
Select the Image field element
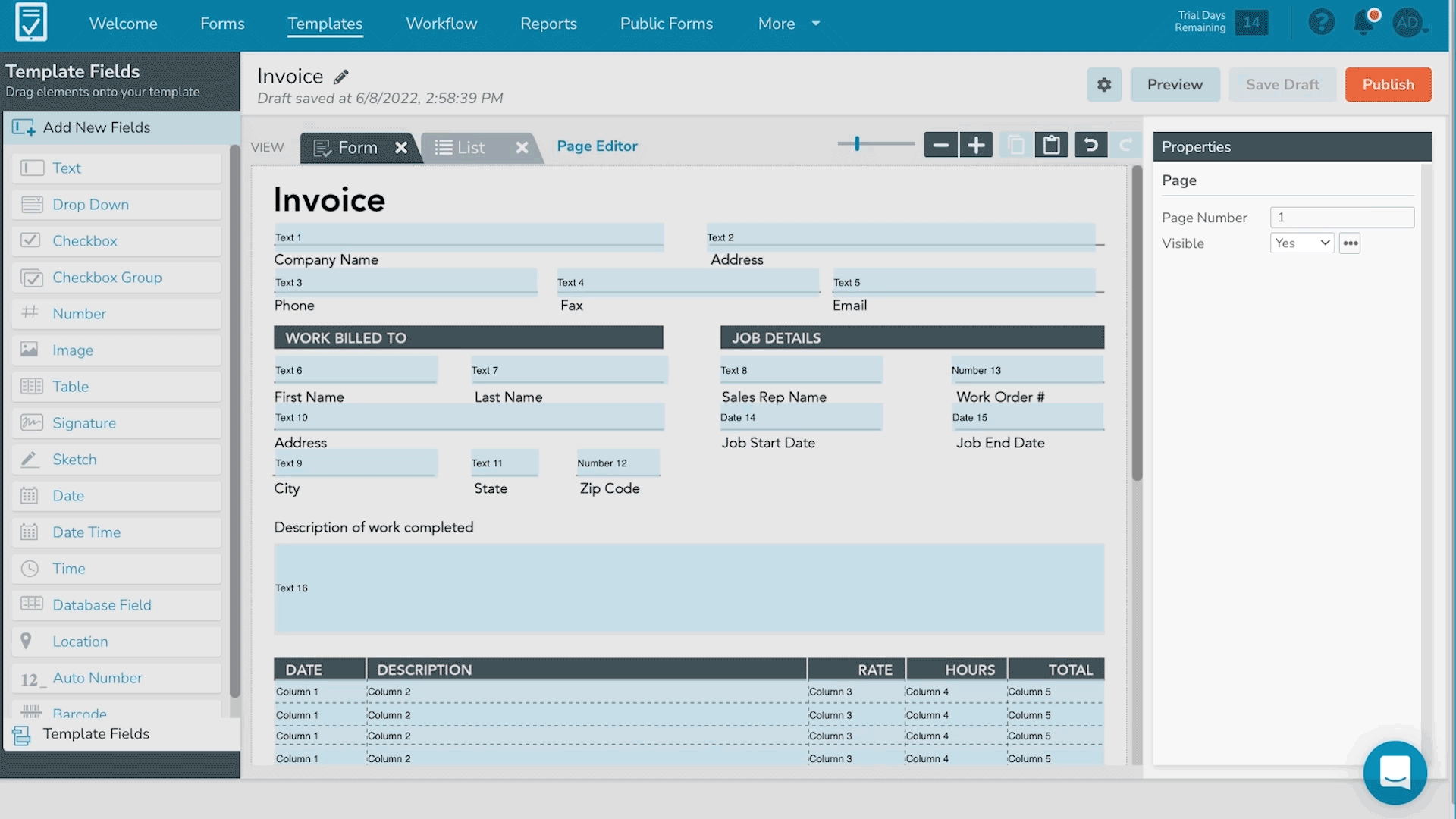tap(116, 350)
